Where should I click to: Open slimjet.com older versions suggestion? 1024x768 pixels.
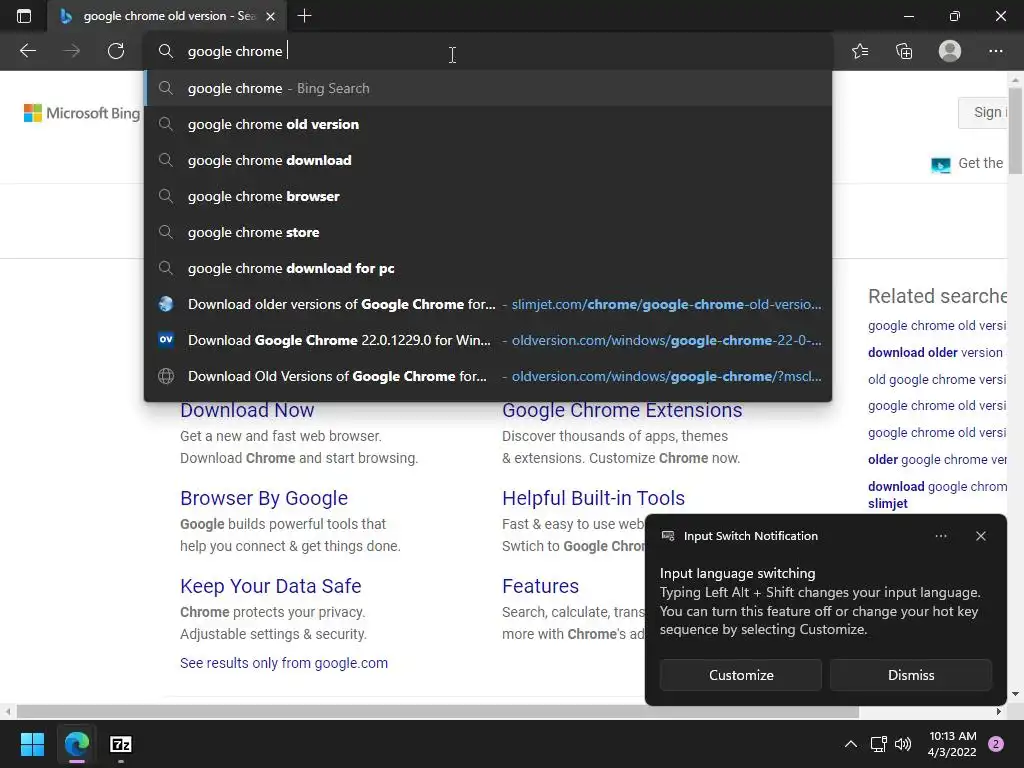point(488,304)
